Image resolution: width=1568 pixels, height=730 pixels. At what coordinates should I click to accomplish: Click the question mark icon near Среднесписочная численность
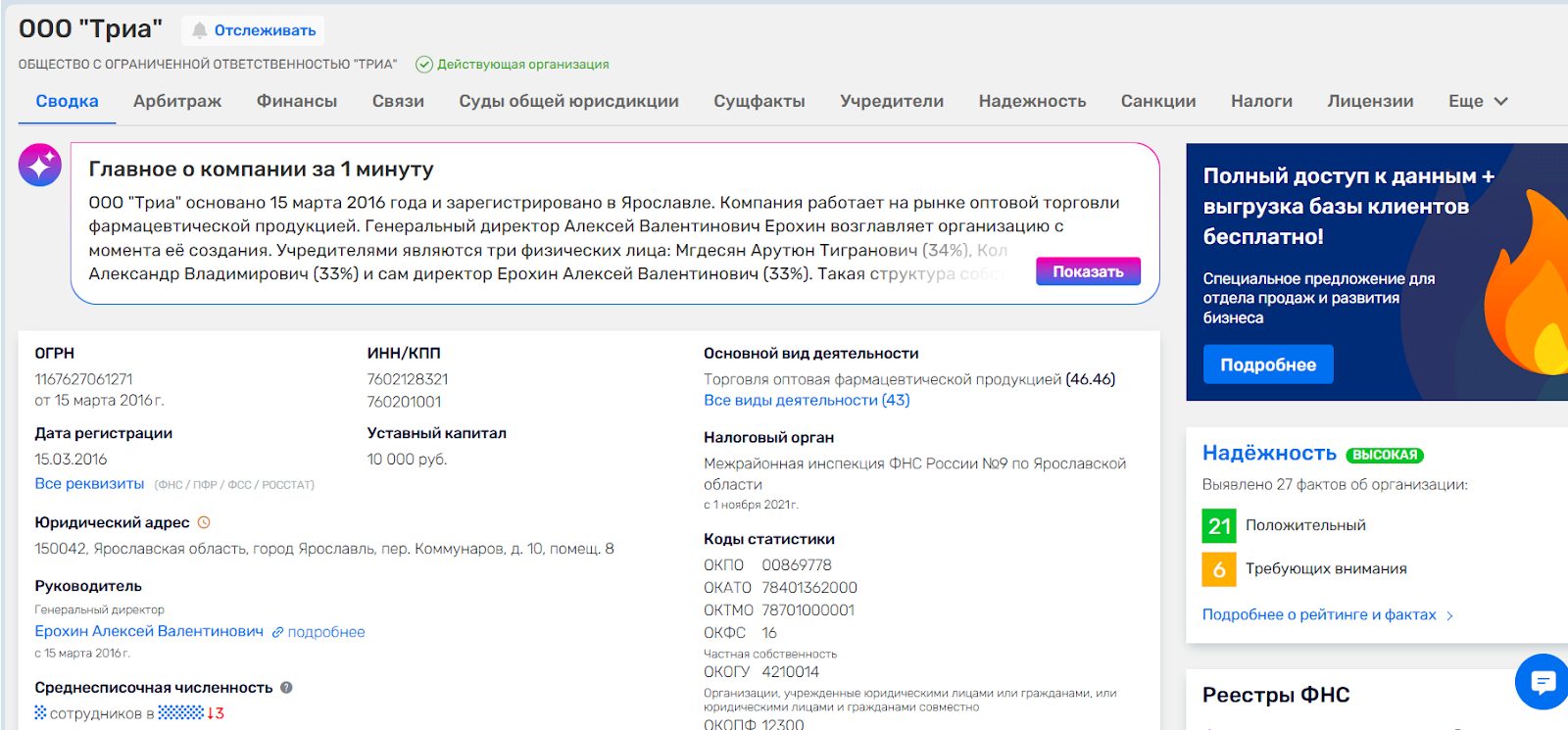click(x=286, y=688)
